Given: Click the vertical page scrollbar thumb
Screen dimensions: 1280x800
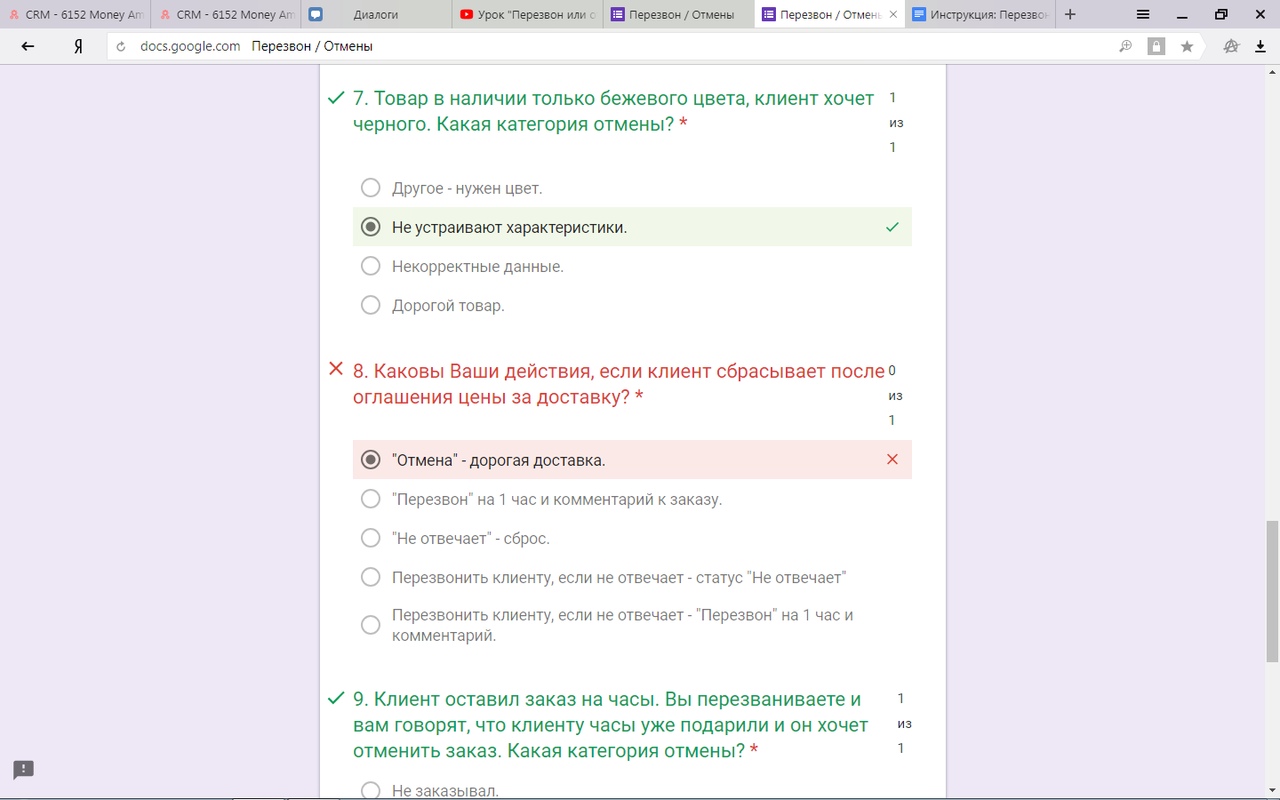Looking at the screenshot, I should click(x=1272, y=590).
